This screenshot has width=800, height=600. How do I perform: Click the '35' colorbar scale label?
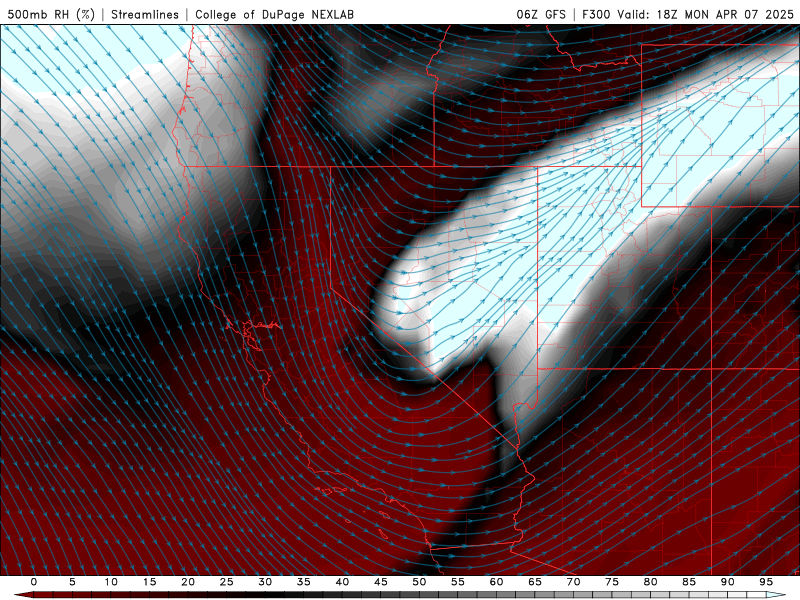click(x=304, y=582)
